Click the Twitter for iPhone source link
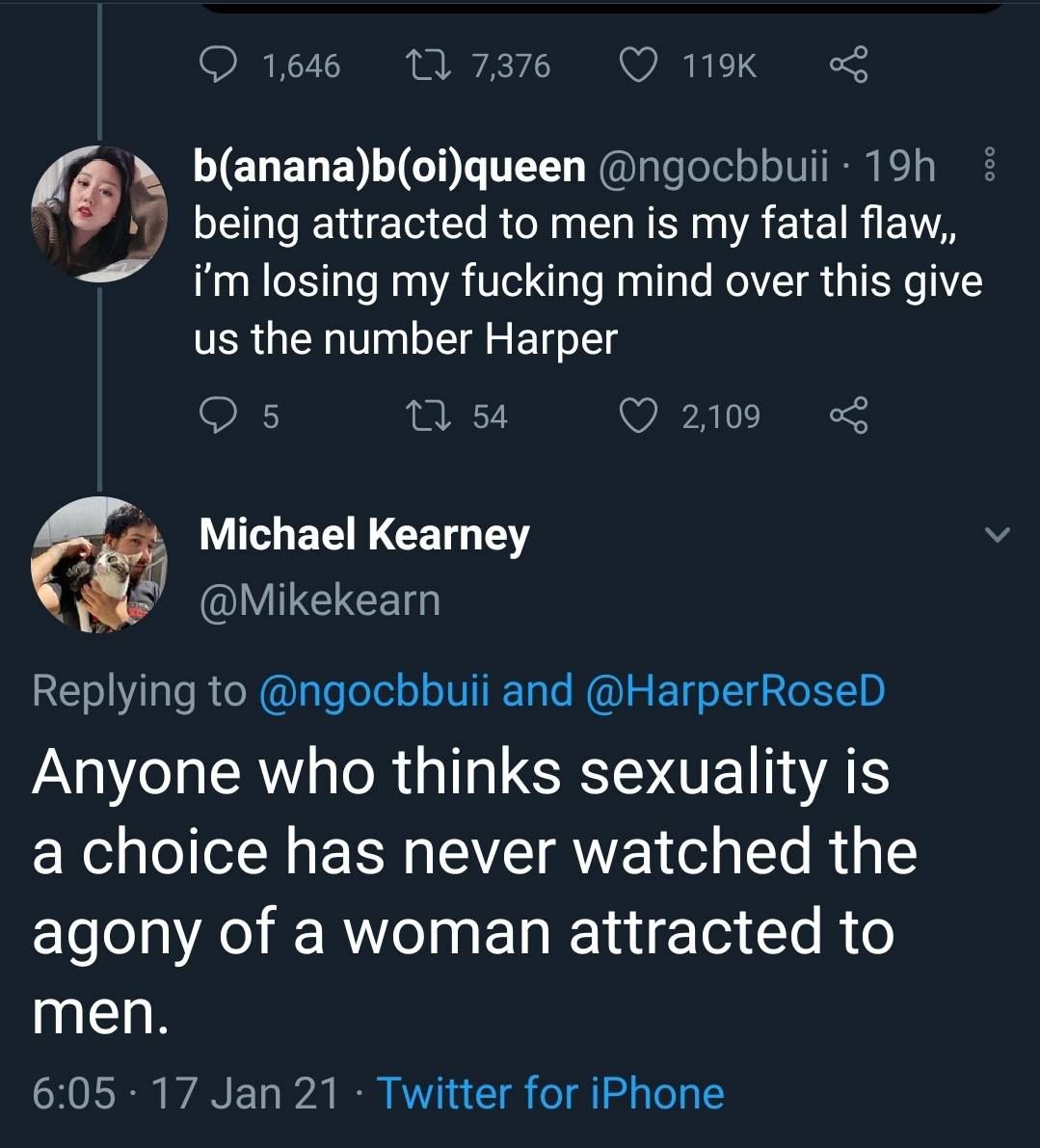 549,1093
